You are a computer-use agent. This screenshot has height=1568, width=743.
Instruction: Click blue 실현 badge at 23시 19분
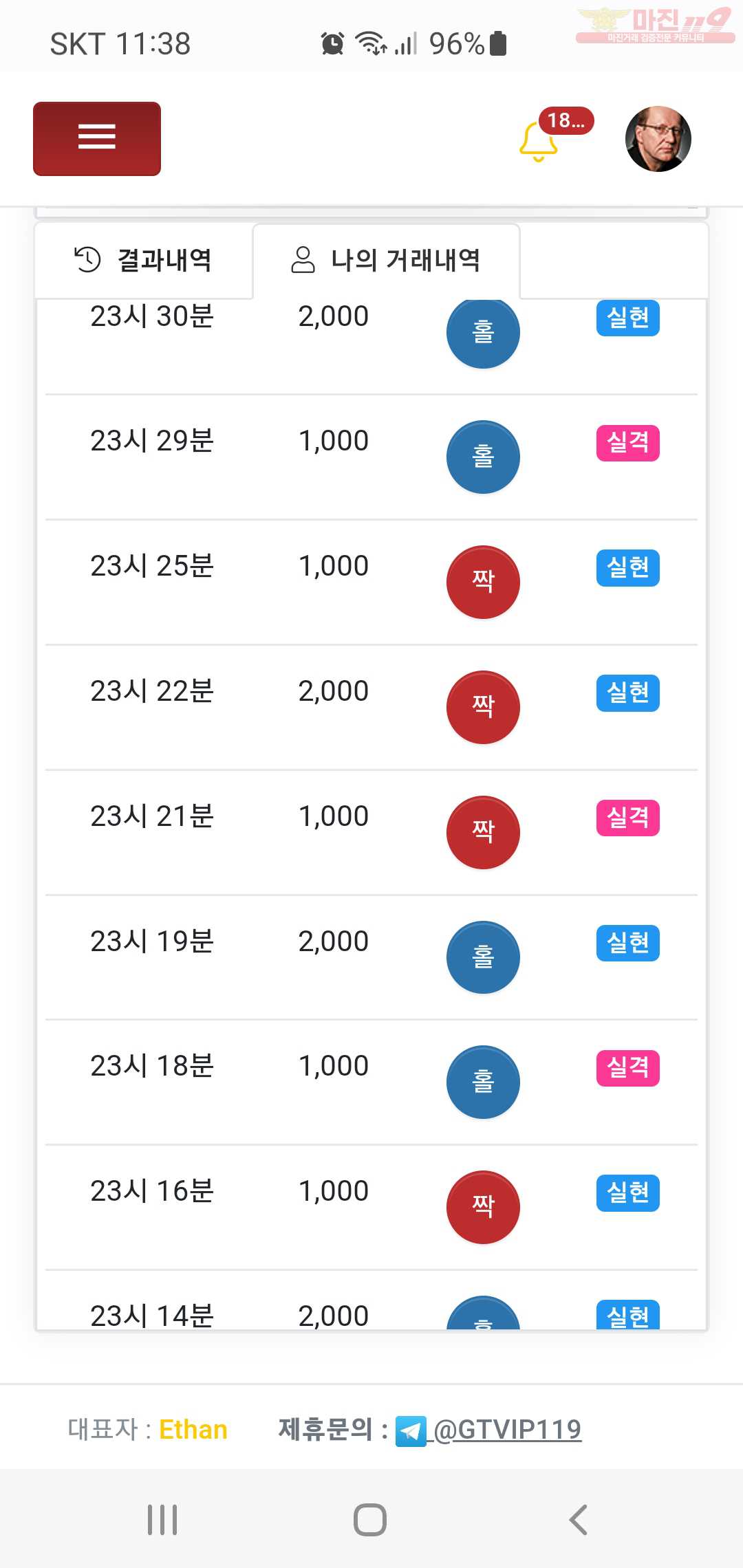tap(628, 943)
